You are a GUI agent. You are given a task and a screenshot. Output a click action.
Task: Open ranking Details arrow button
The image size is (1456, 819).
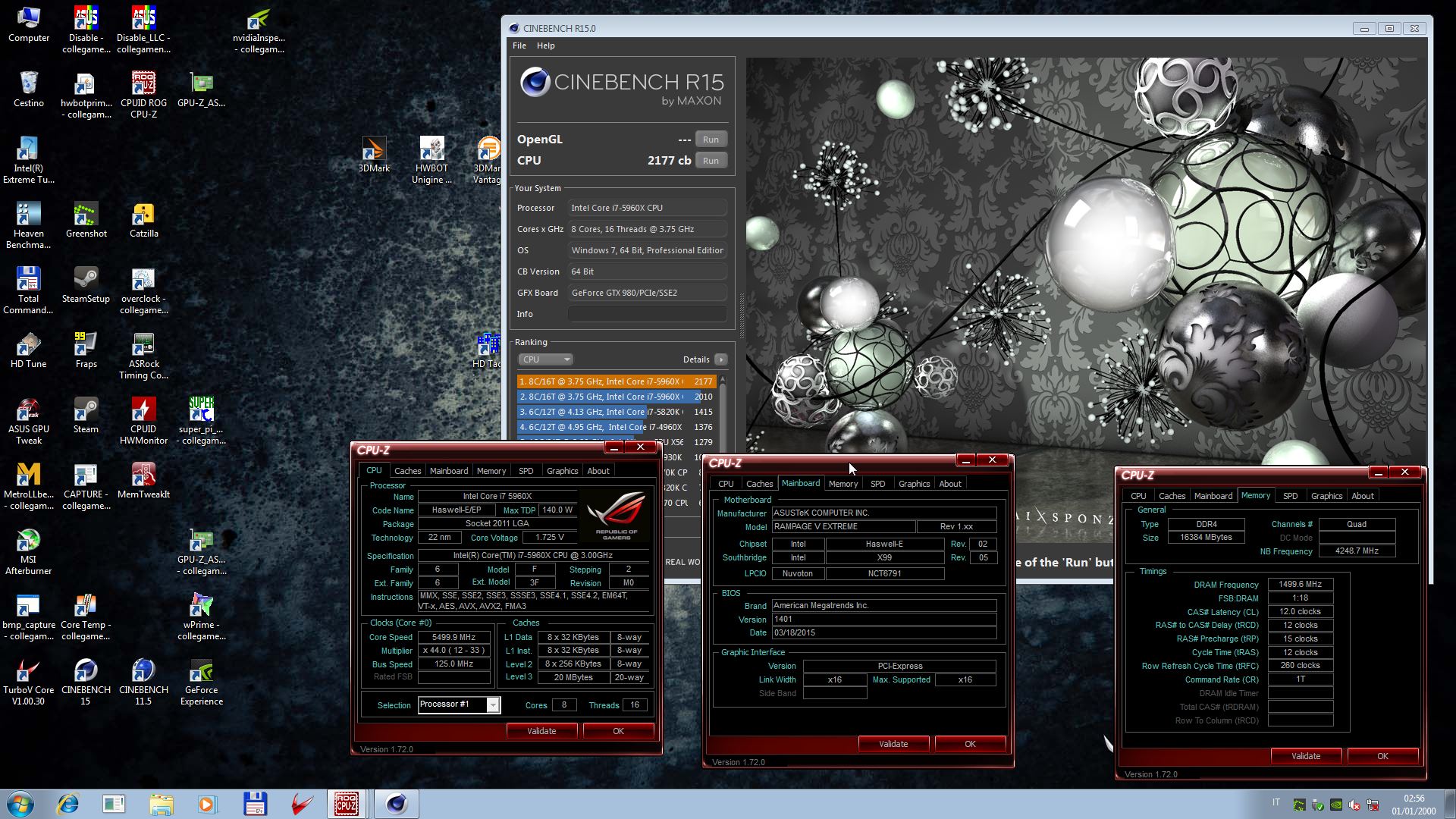click(720, 359)
